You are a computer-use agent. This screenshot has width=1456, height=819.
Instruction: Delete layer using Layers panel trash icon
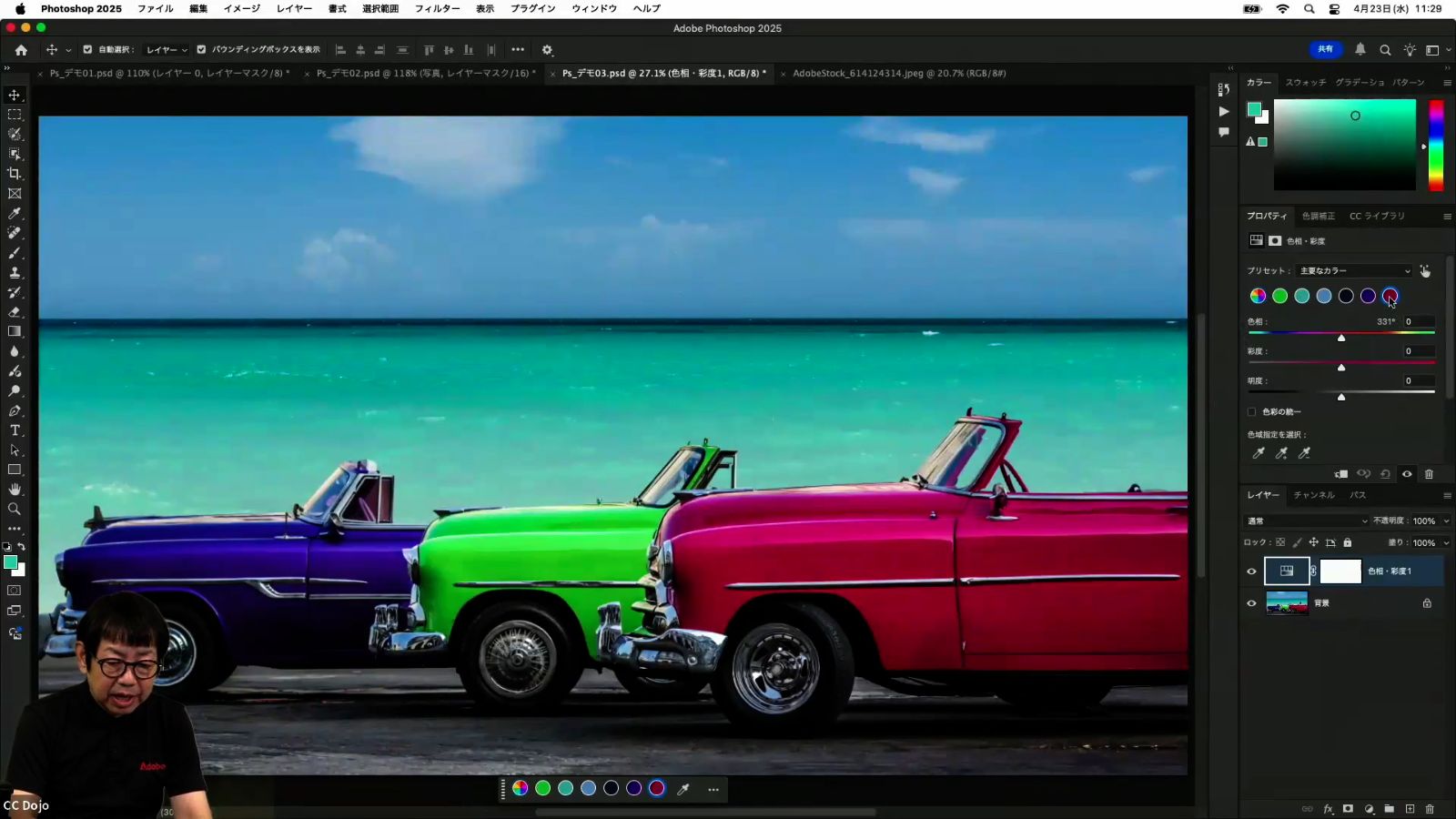pos(1430,809)
